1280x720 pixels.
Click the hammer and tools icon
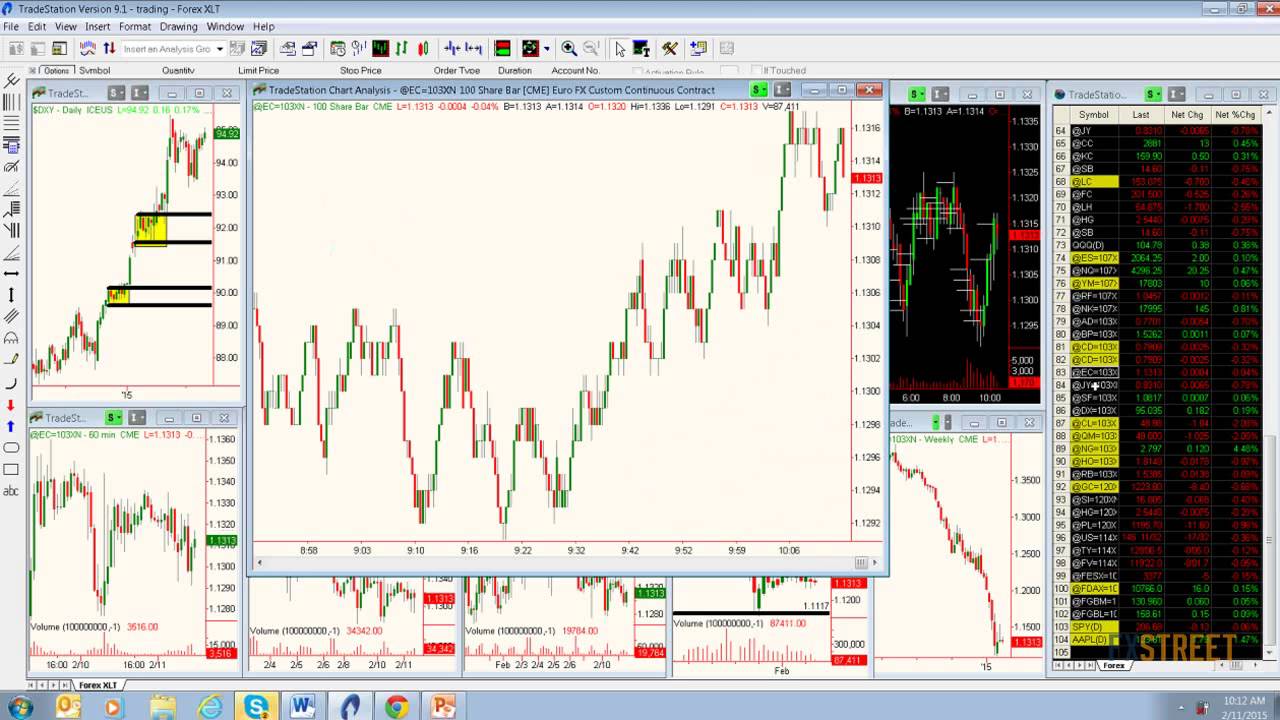(x=669, y=48)
